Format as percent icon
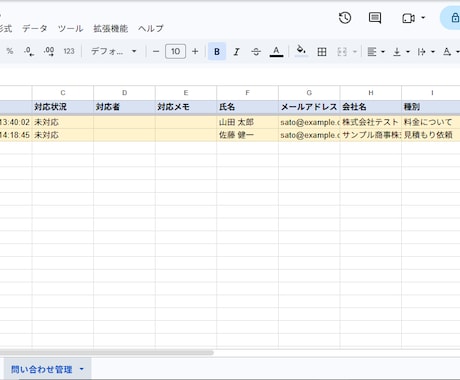The width and height of the screenshot is (460, 380). [x=10, y=51]
